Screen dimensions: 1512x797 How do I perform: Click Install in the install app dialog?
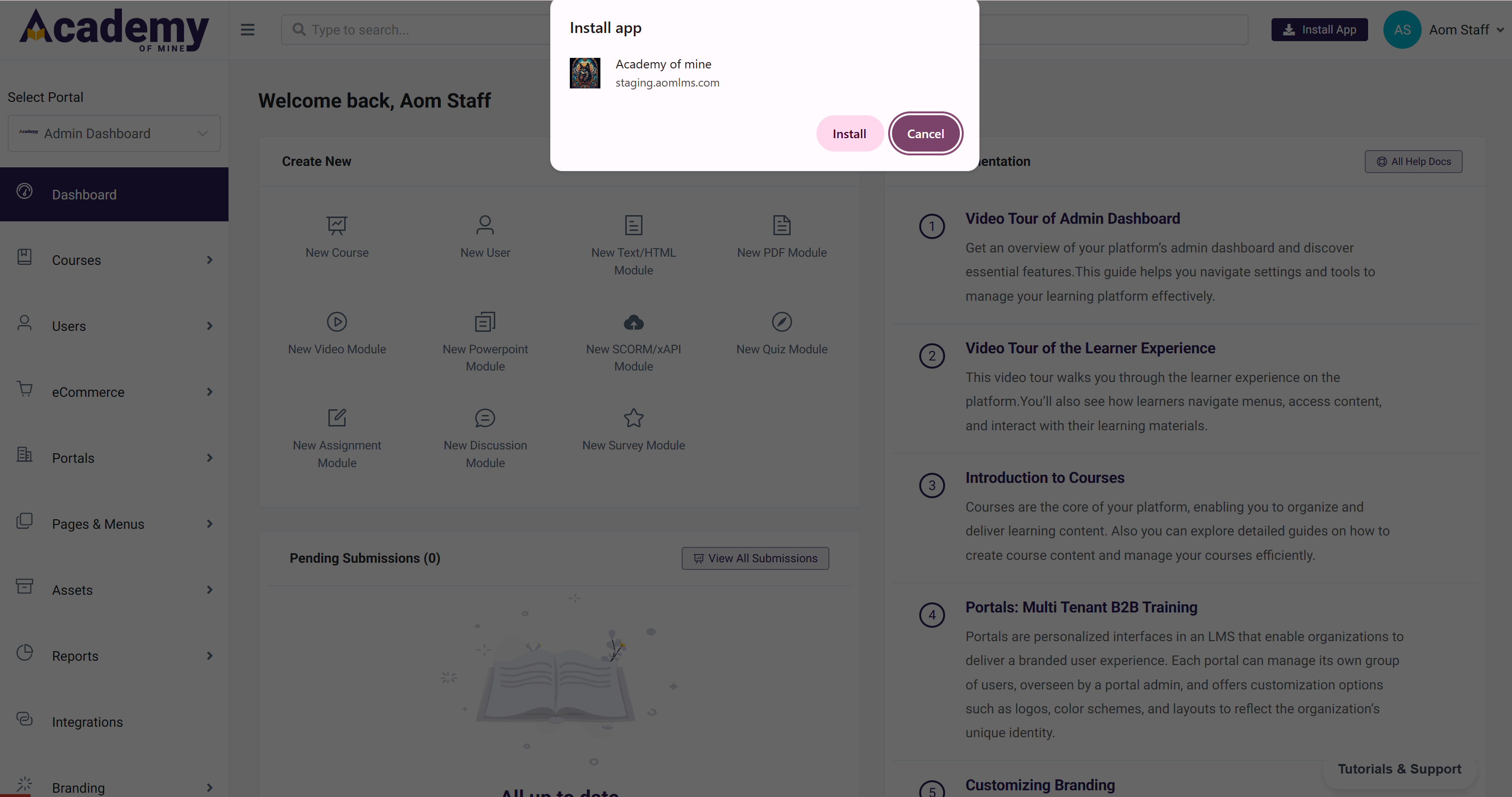[x=849, y=134]
